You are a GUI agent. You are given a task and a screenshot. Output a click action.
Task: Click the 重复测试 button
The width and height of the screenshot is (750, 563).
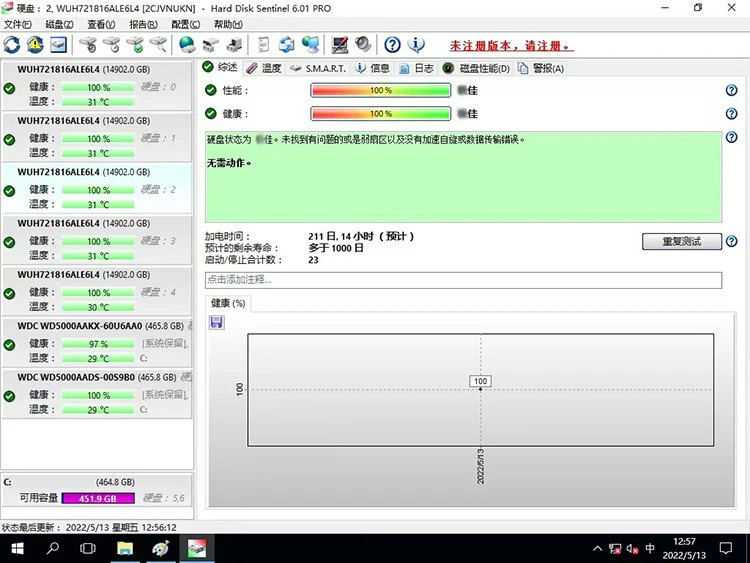coord(681,242)
